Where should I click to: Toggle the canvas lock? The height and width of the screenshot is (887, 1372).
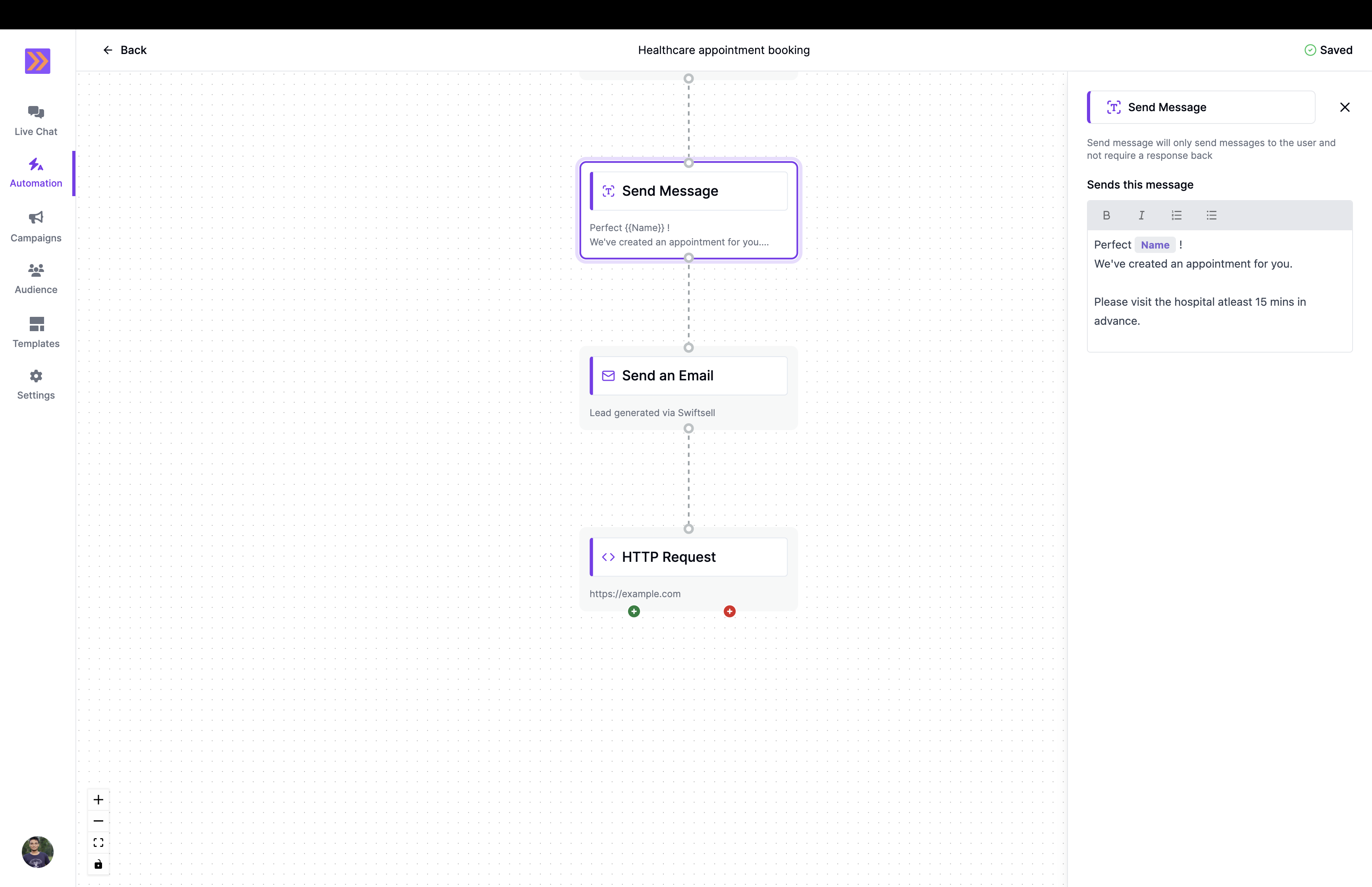98,864
